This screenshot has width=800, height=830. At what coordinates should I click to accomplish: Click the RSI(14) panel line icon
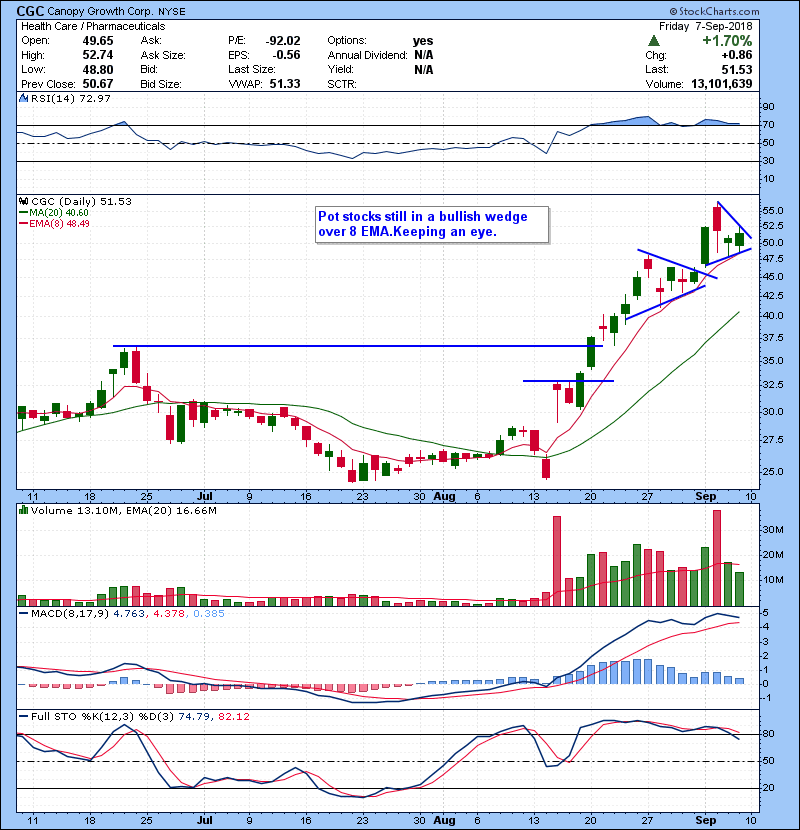click(23, 98)
